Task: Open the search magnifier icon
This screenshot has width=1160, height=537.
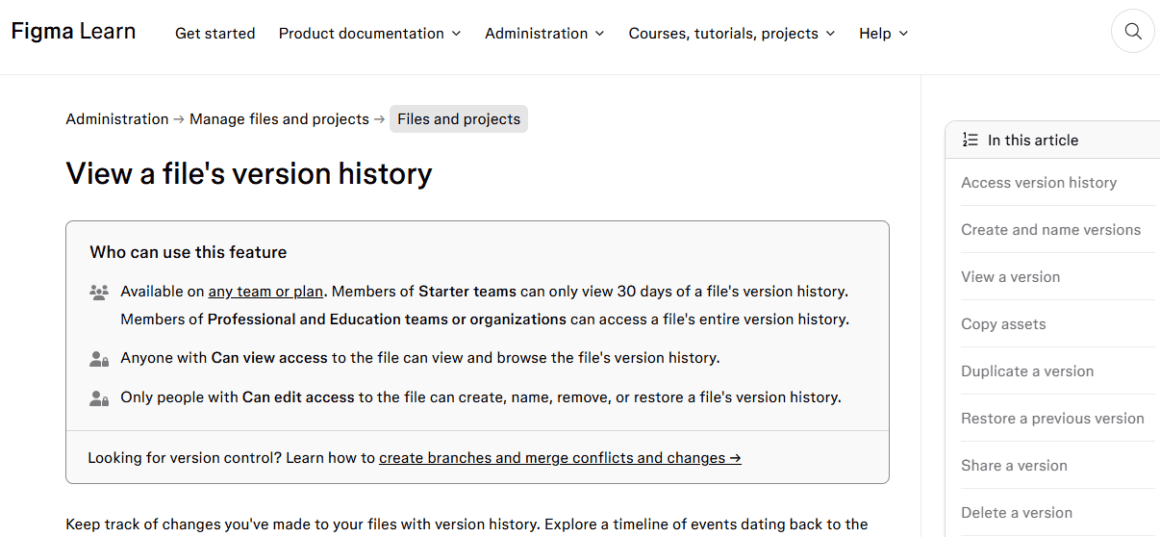Action: [x=1133, y=31]
